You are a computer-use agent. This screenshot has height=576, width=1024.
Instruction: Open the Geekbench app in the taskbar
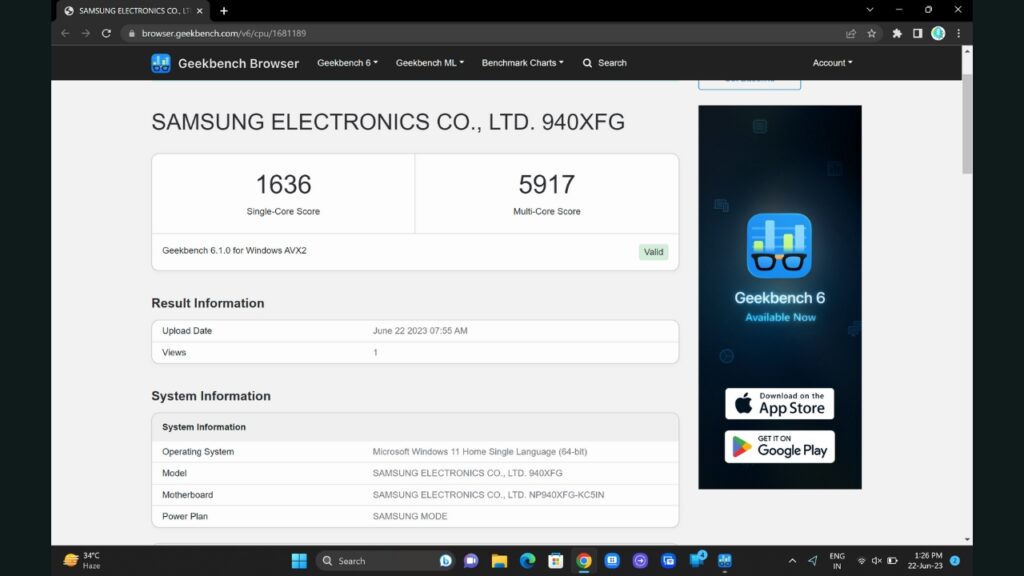pos(725,561)
